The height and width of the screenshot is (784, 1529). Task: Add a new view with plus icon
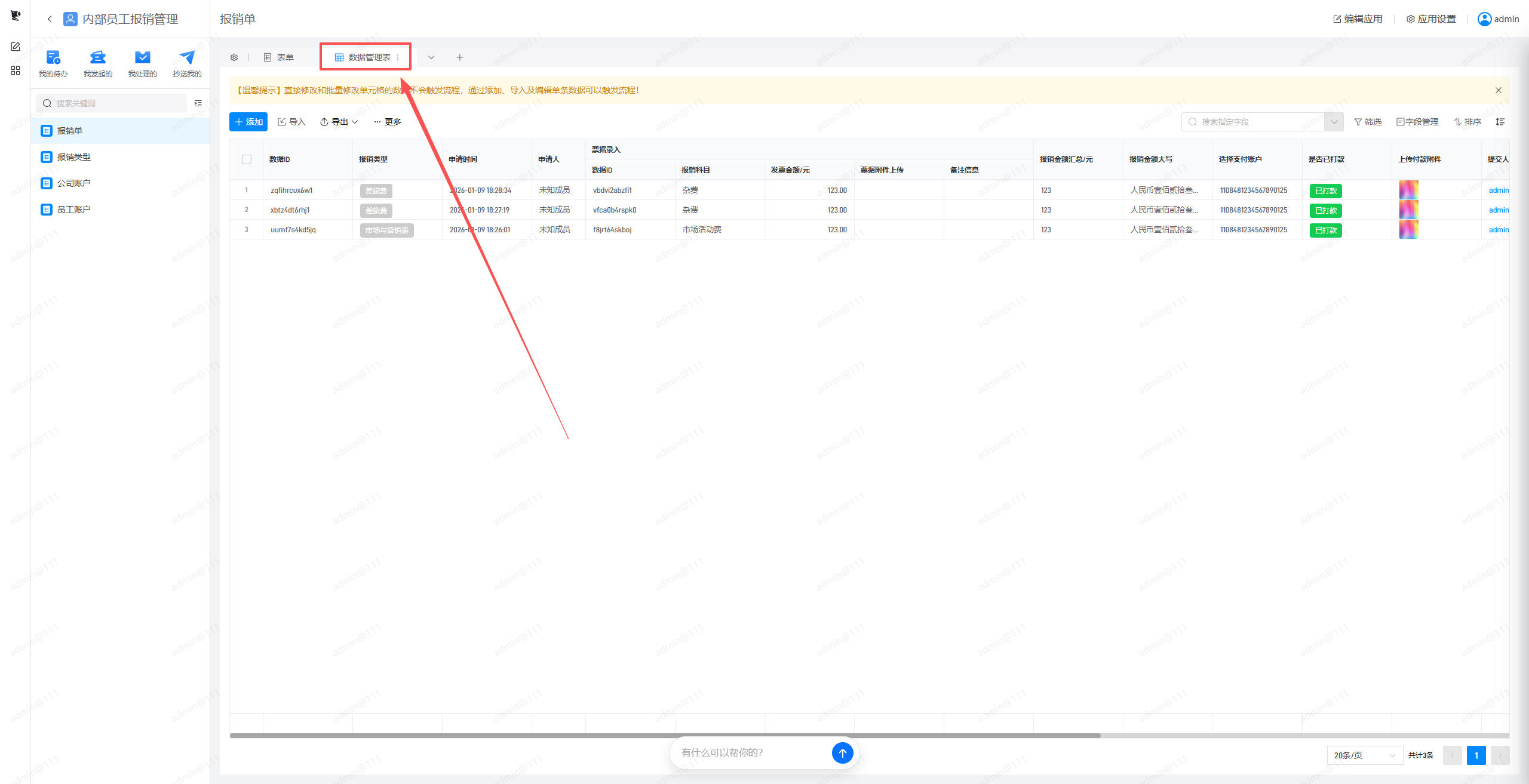click(x=460, y=57)
